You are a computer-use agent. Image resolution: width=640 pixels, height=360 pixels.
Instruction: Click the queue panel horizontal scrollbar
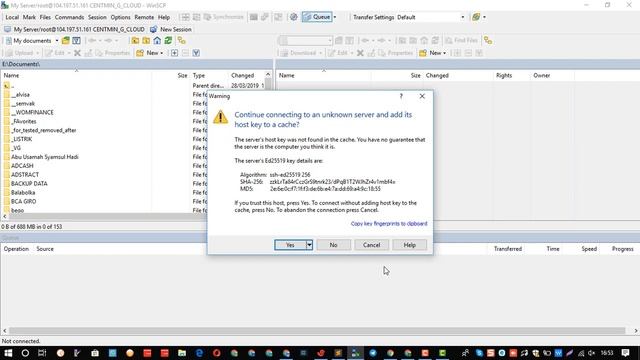pos(317,331)
